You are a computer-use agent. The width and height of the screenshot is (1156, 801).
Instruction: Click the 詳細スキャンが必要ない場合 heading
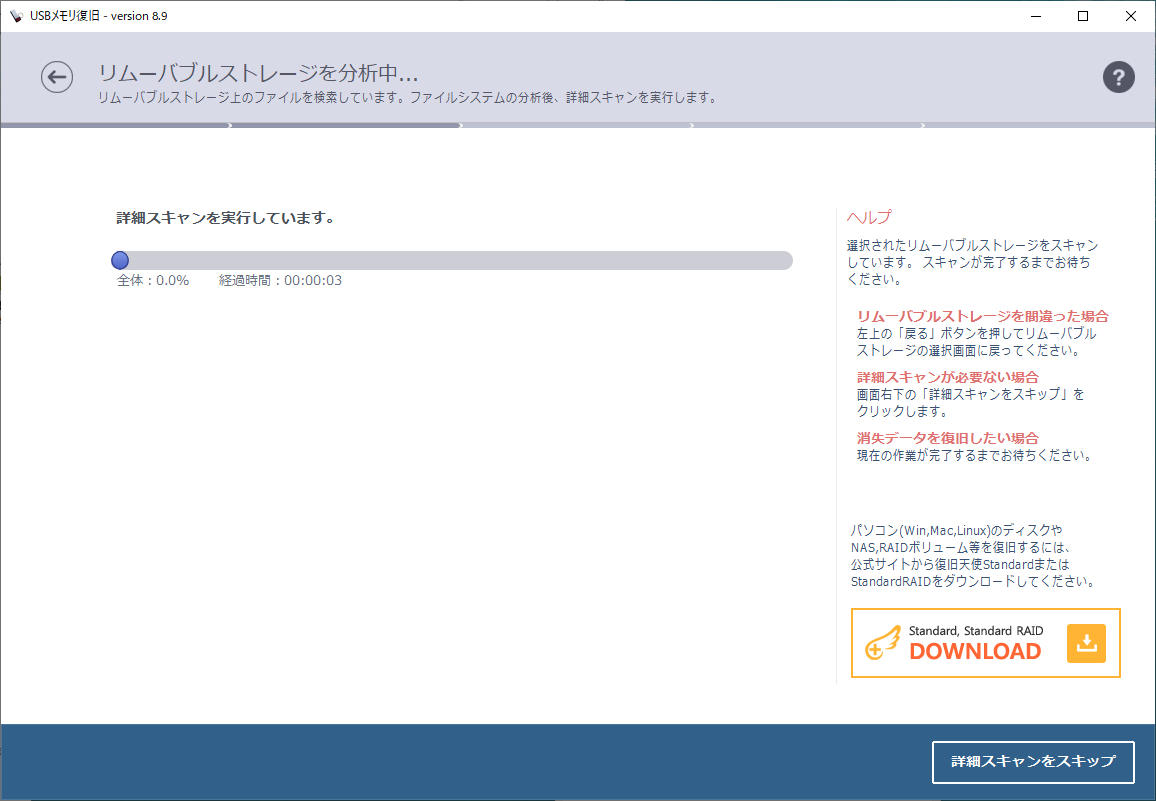(947, 377)
